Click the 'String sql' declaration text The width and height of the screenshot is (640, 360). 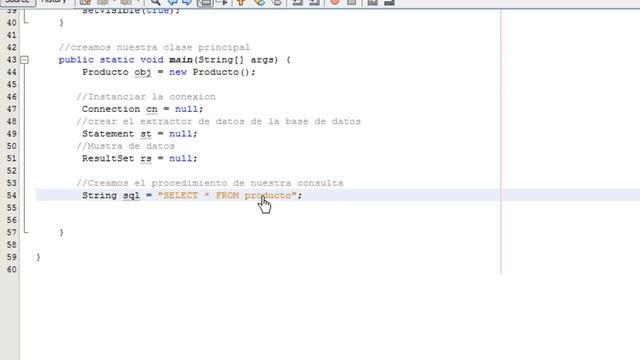(x=111, y=196)
